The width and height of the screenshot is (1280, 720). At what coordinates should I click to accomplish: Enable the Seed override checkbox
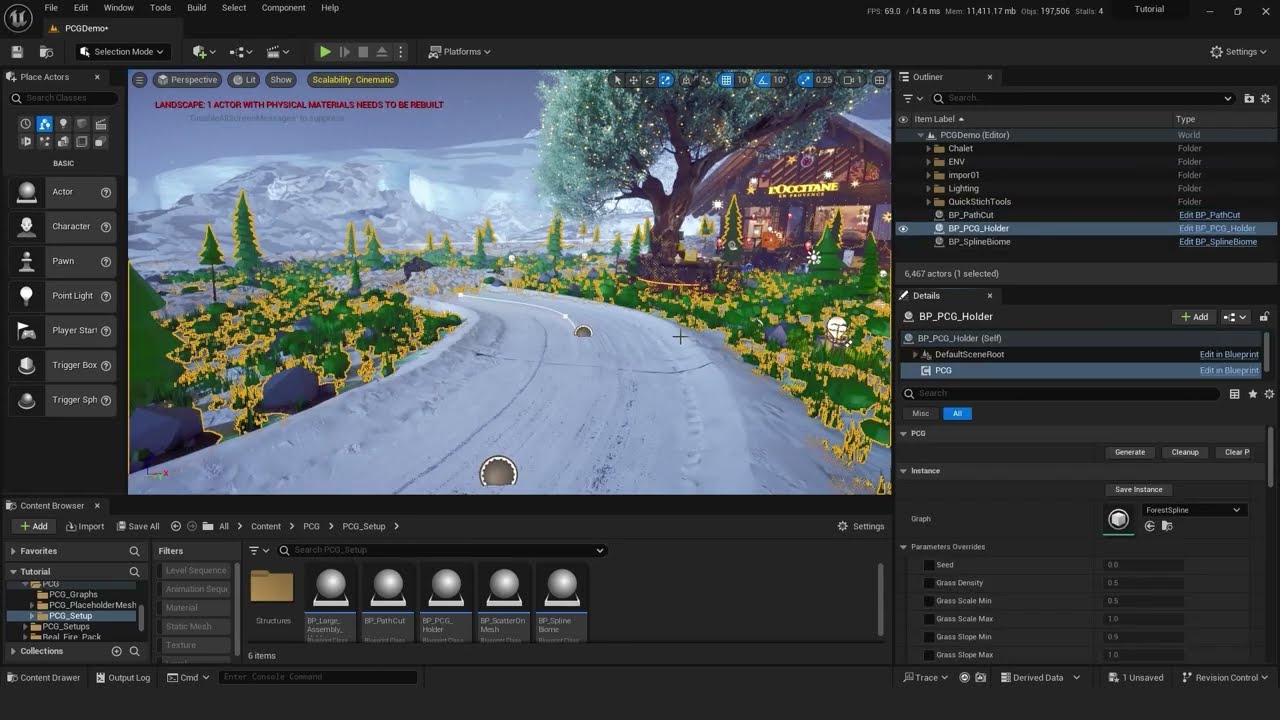(x=929, y=565)
